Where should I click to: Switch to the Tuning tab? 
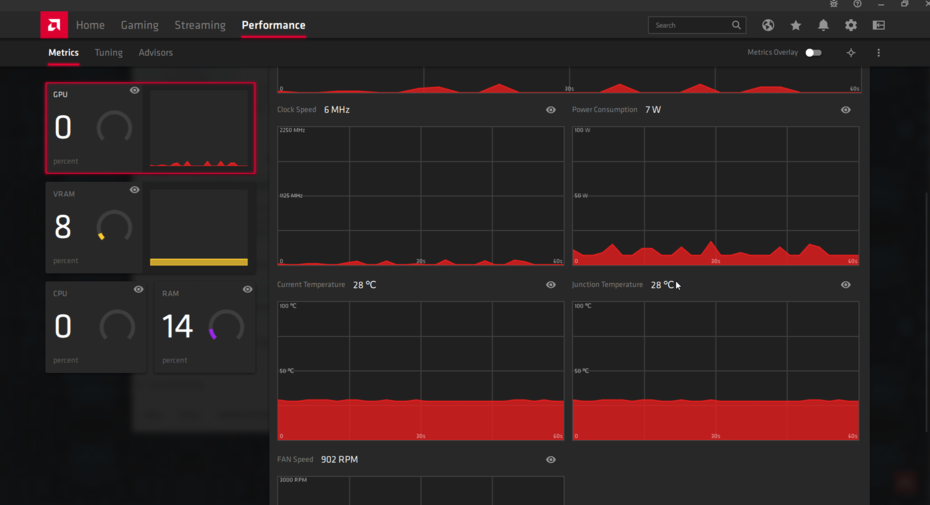coord(109,53)
